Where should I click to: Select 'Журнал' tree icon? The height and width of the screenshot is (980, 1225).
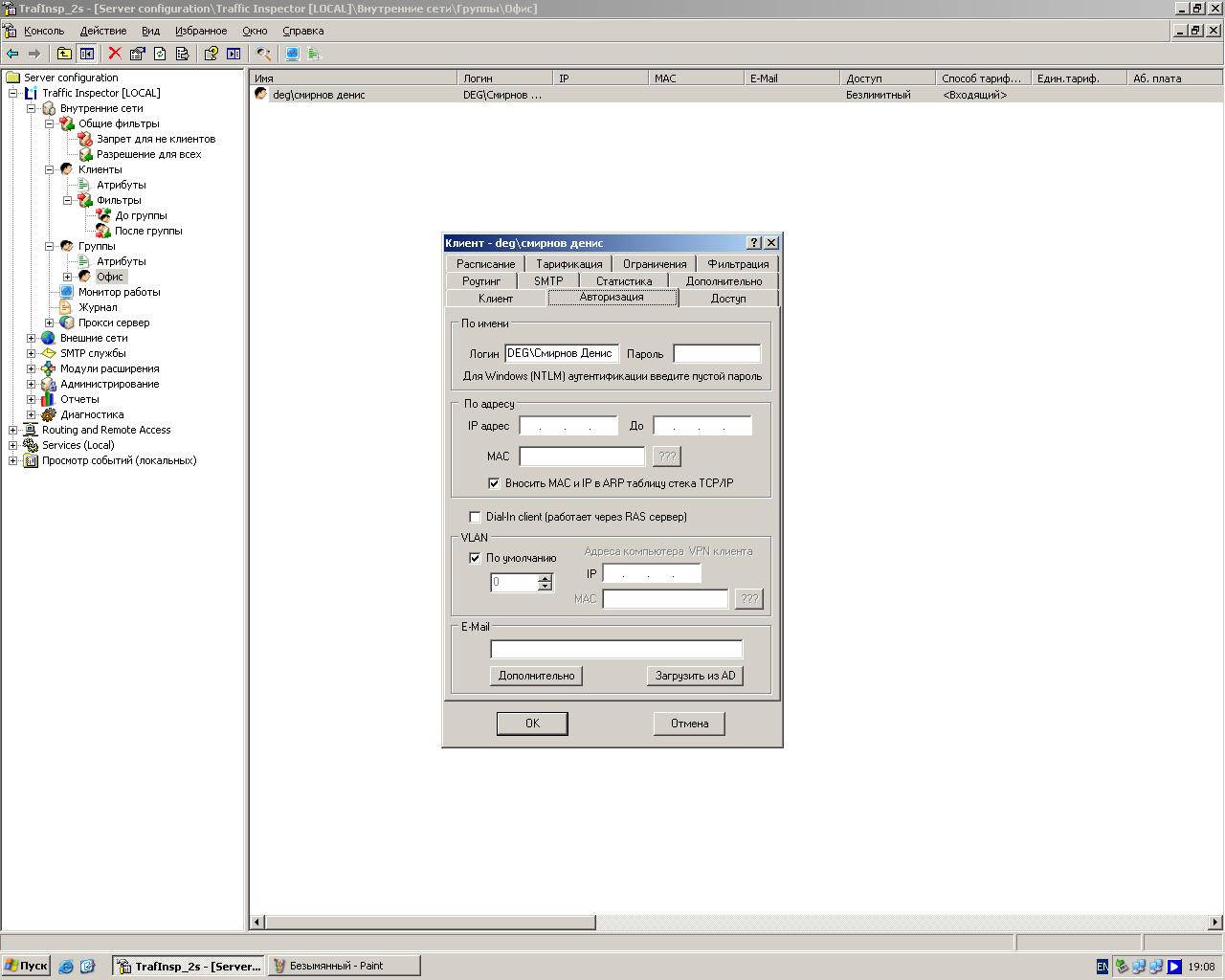tap(66, 307)
